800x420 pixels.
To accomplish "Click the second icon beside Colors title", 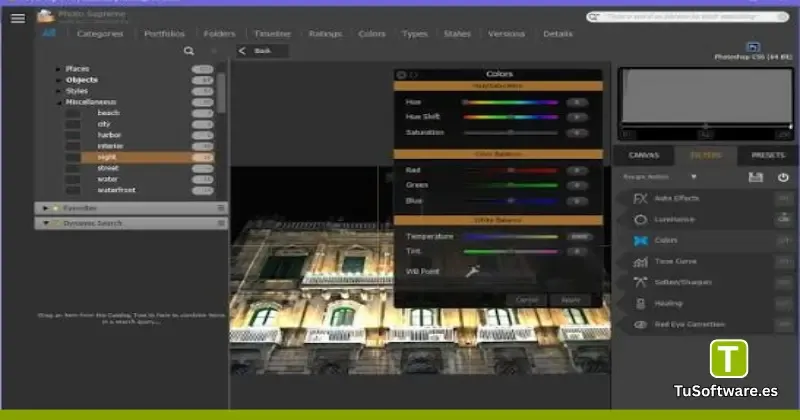I will (x=413, y=75).
